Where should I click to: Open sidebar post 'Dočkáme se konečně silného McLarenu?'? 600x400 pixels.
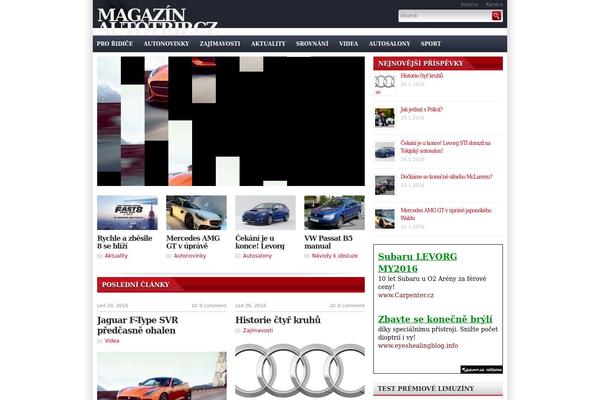click(x=447, y=177)
